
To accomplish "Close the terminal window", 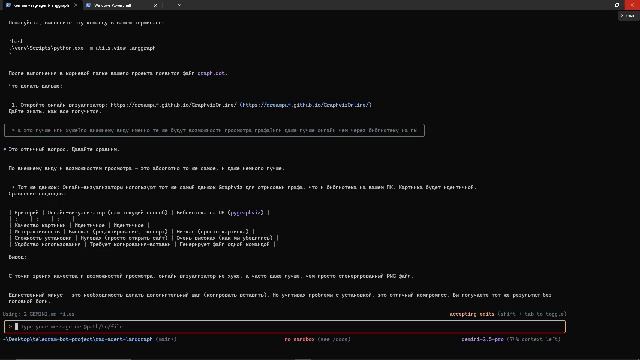I will pyautogui.click(x=632, y=5).
